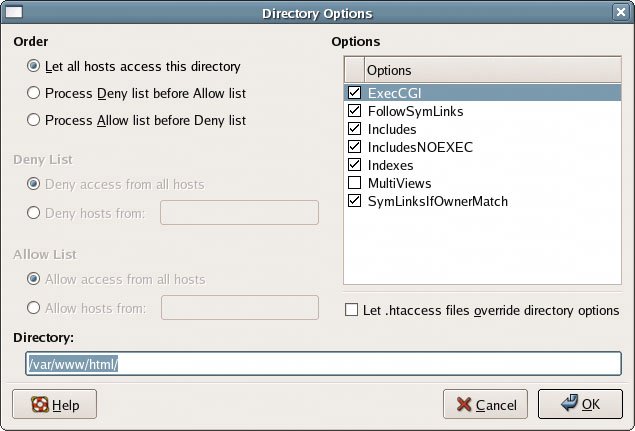Screen dimensions: 635x431
Task: Select Let all hosts access this directory
Action: (35, 67)
